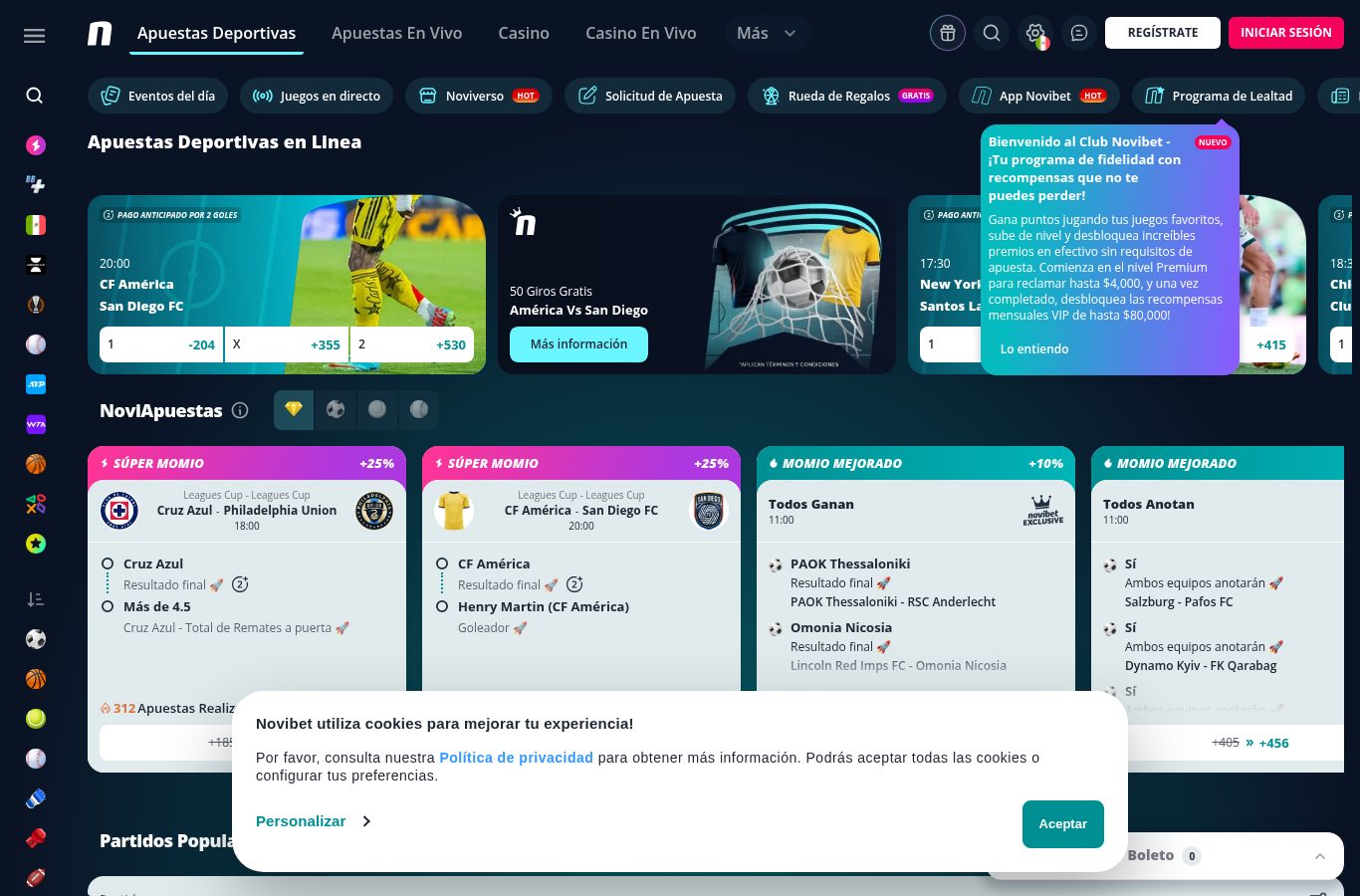Select the soccer ball sidebar icon
Screen dimensions: 1360x896
coord(36,639)
